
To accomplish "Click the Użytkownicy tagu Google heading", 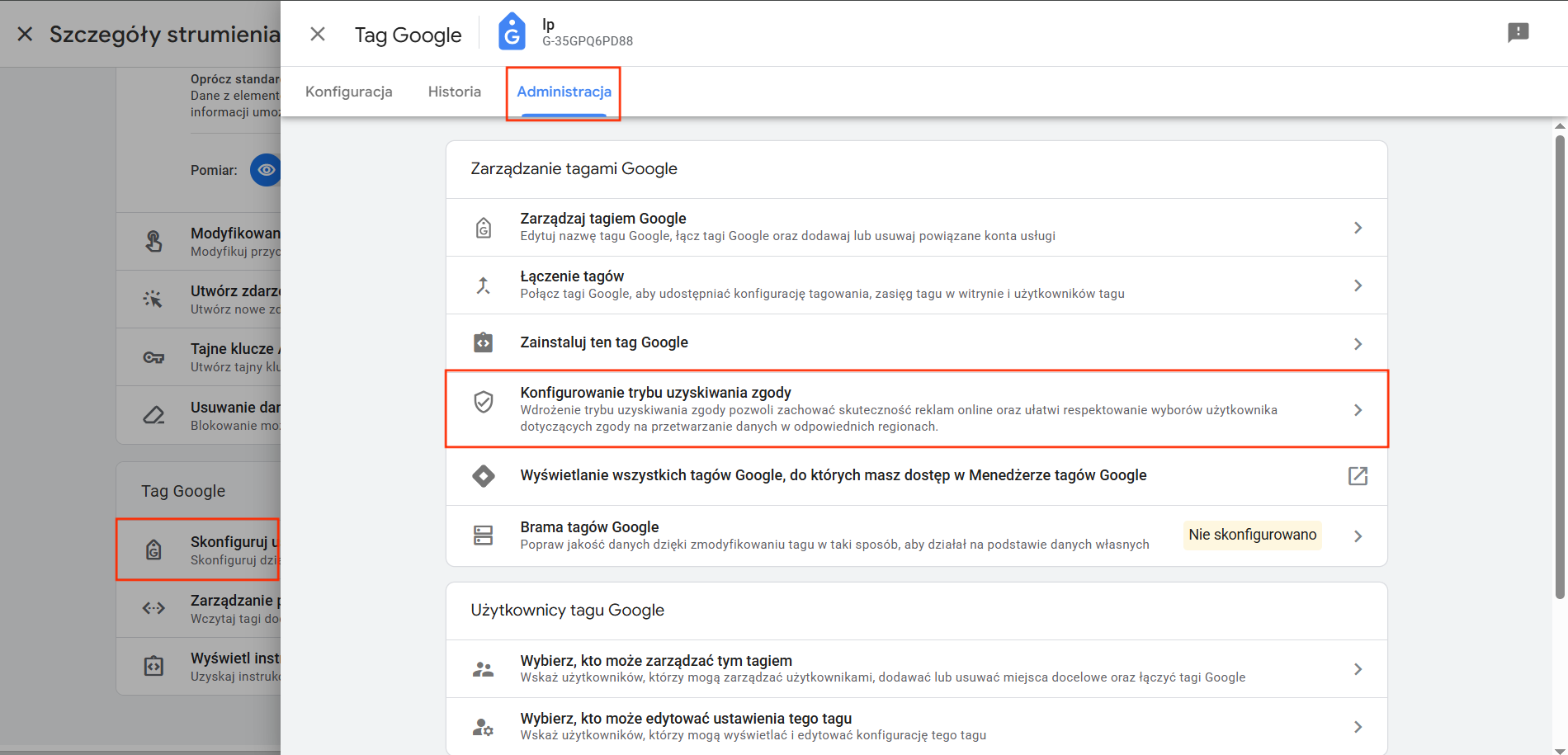I will tap(567, 610).
